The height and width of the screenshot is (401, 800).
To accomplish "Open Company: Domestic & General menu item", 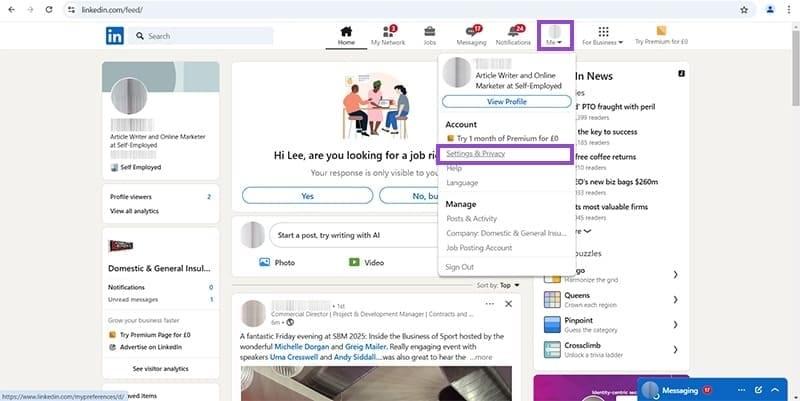I will 506,233.
